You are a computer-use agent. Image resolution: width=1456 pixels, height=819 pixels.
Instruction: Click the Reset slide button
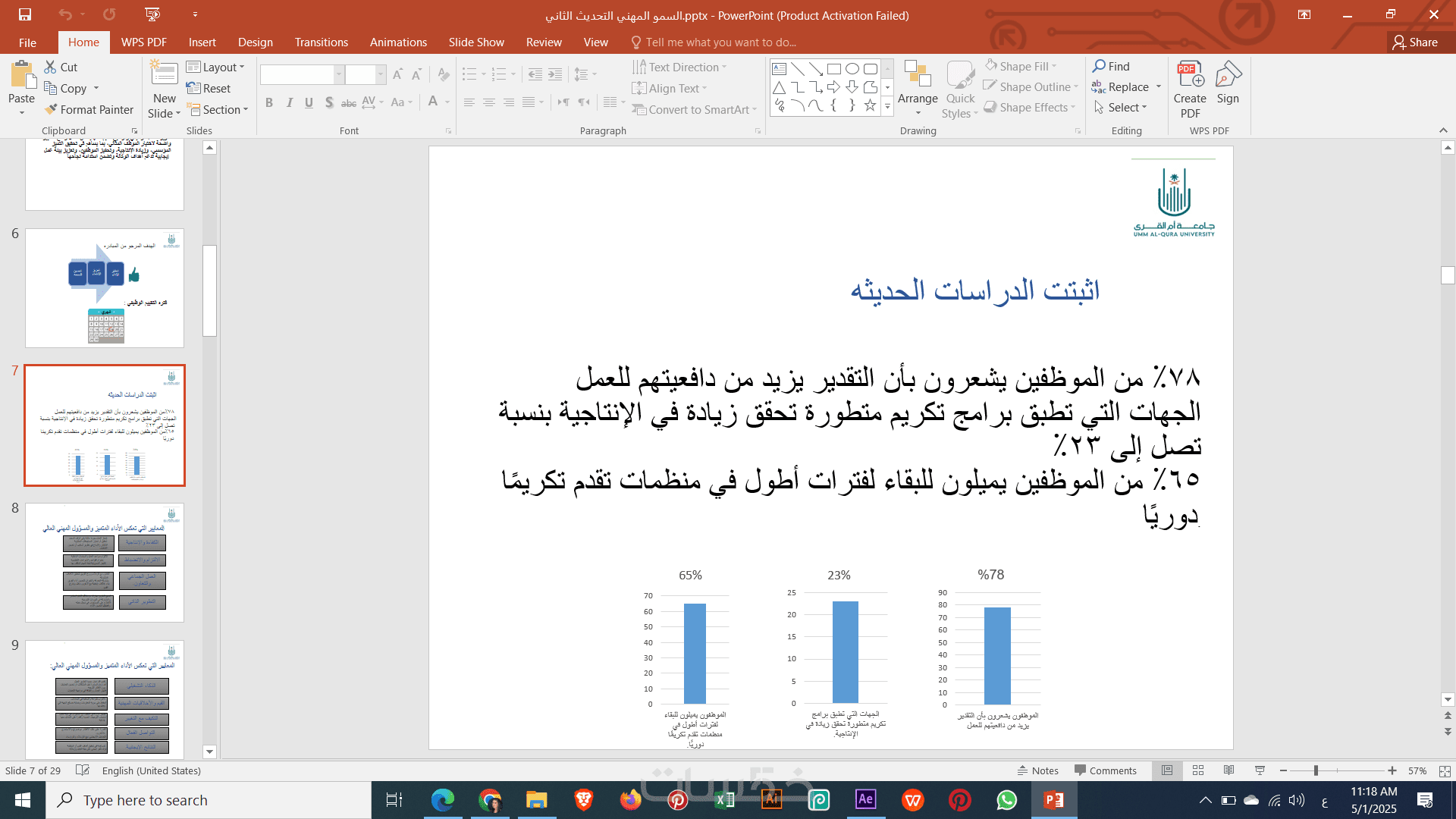click(209, 89)
